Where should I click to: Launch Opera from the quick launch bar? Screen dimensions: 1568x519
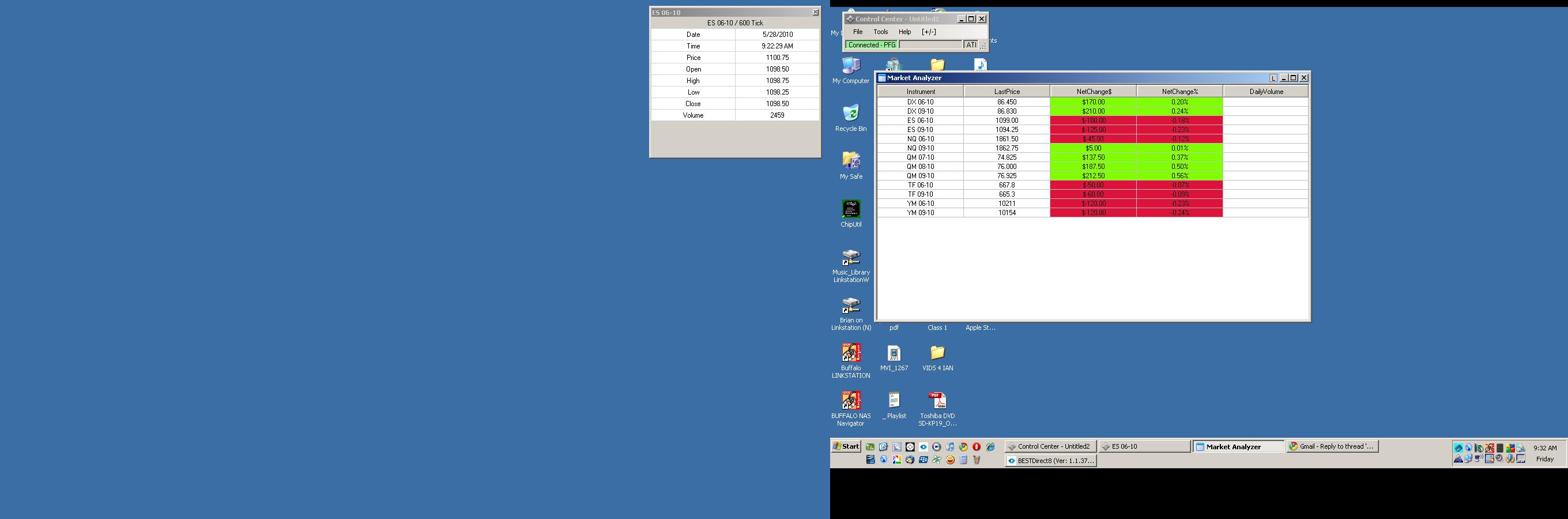point(977,446)
